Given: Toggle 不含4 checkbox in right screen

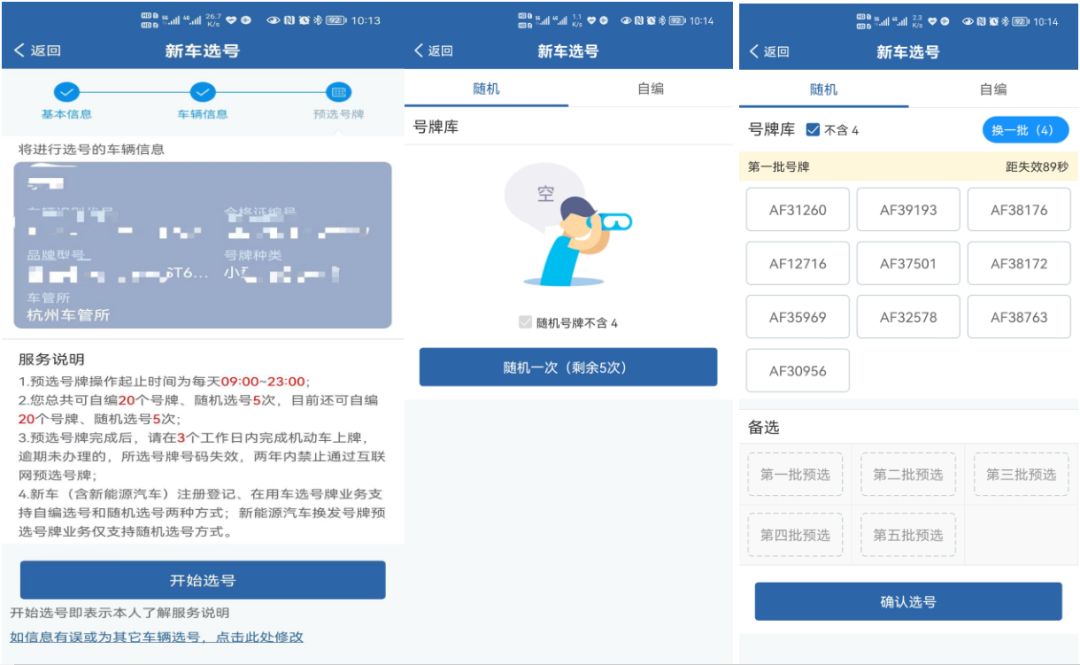Looking at the screenshot, I should pos(813,130).
